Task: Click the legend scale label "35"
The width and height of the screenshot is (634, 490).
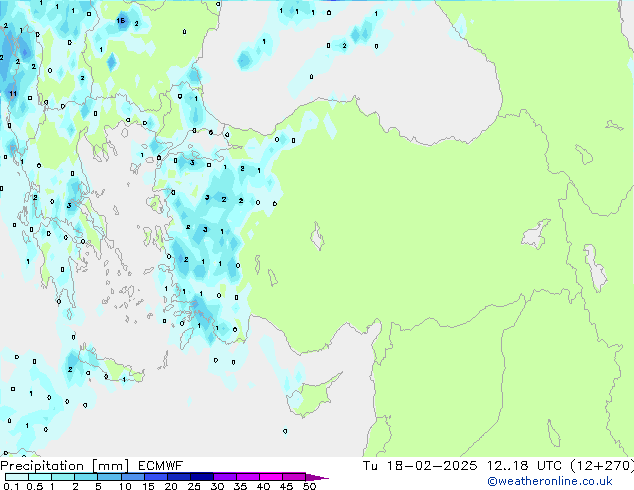Action: pos(240,486)
